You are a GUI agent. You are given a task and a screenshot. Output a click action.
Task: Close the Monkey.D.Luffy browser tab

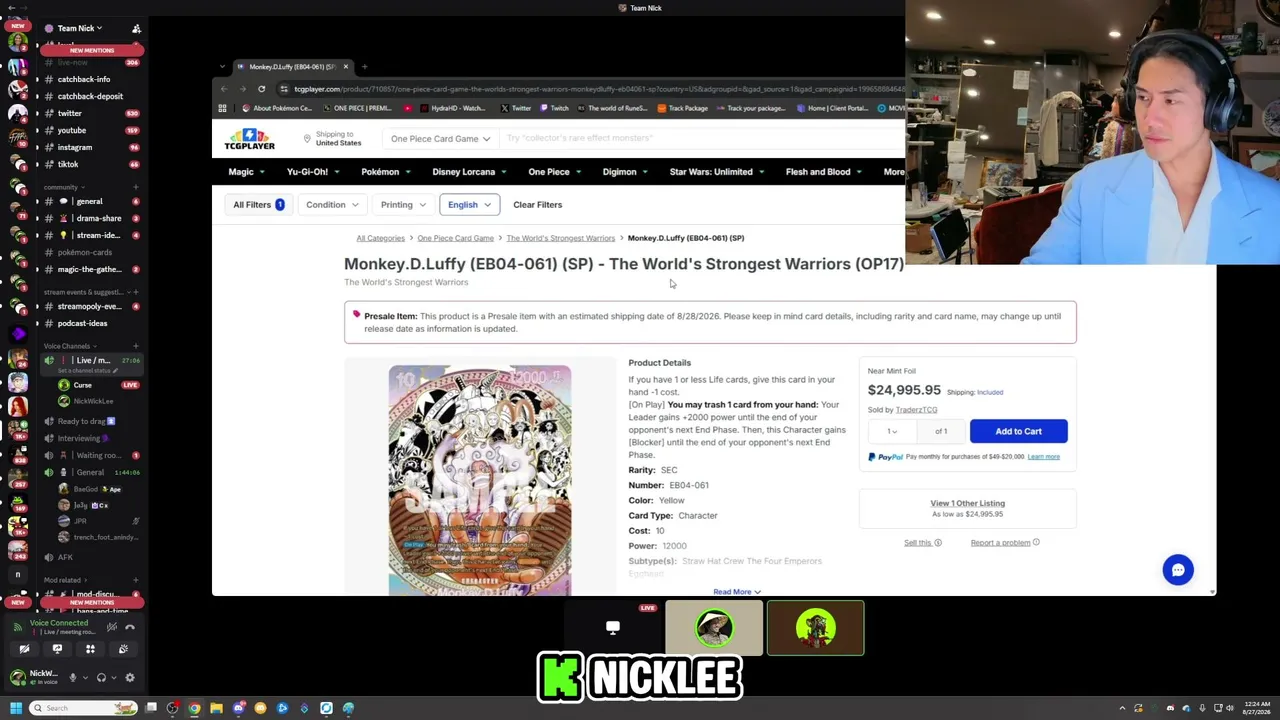tap(346, 67)
